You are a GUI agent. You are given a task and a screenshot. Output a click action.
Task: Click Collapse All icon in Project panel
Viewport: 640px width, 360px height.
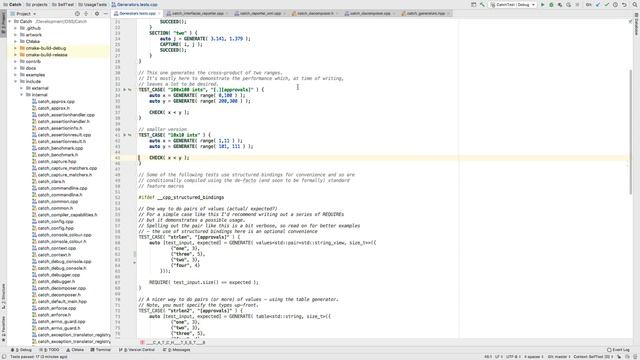(86, 13)
